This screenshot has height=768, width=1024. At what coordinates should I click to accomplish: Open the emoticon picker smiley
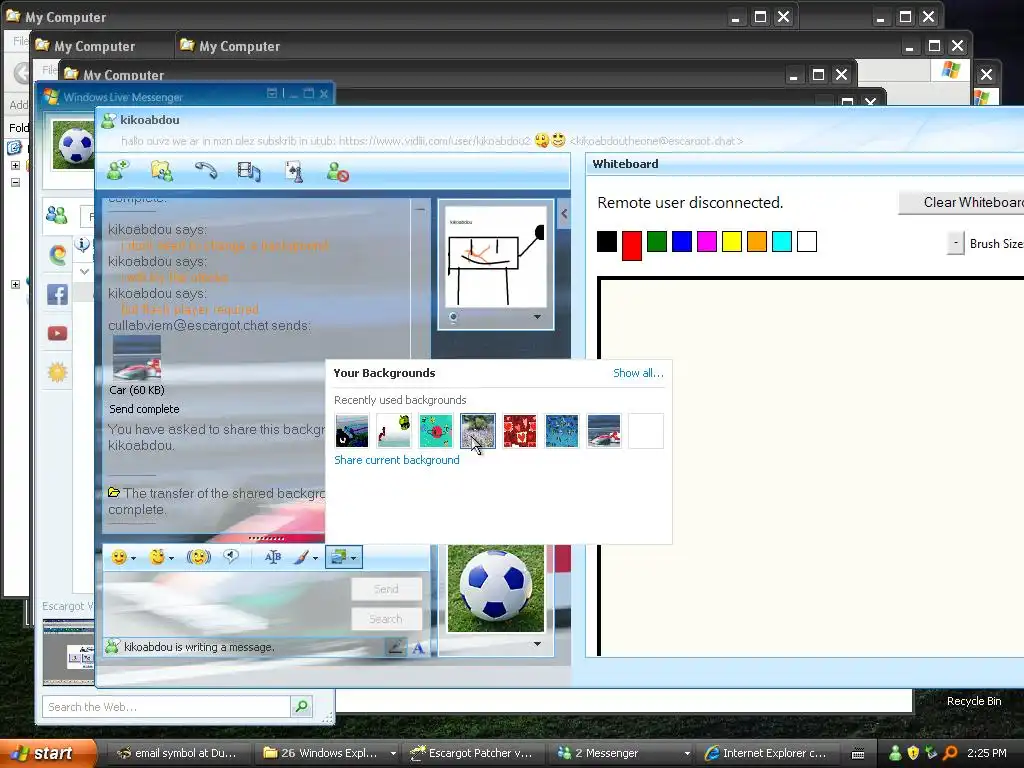[119, 557]
